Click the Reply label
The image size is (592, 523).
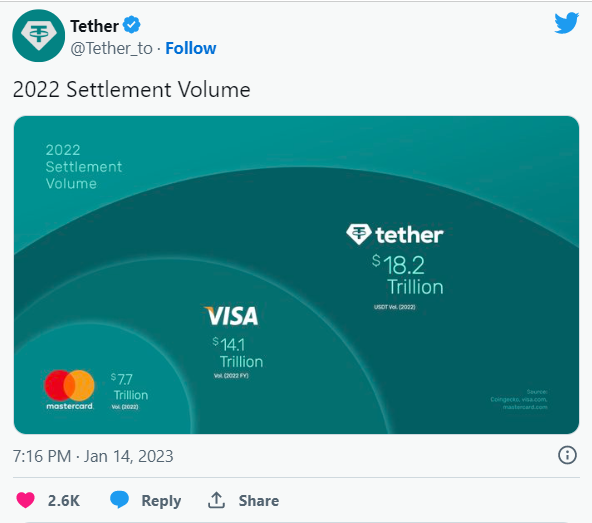click(x=161, y=501)
